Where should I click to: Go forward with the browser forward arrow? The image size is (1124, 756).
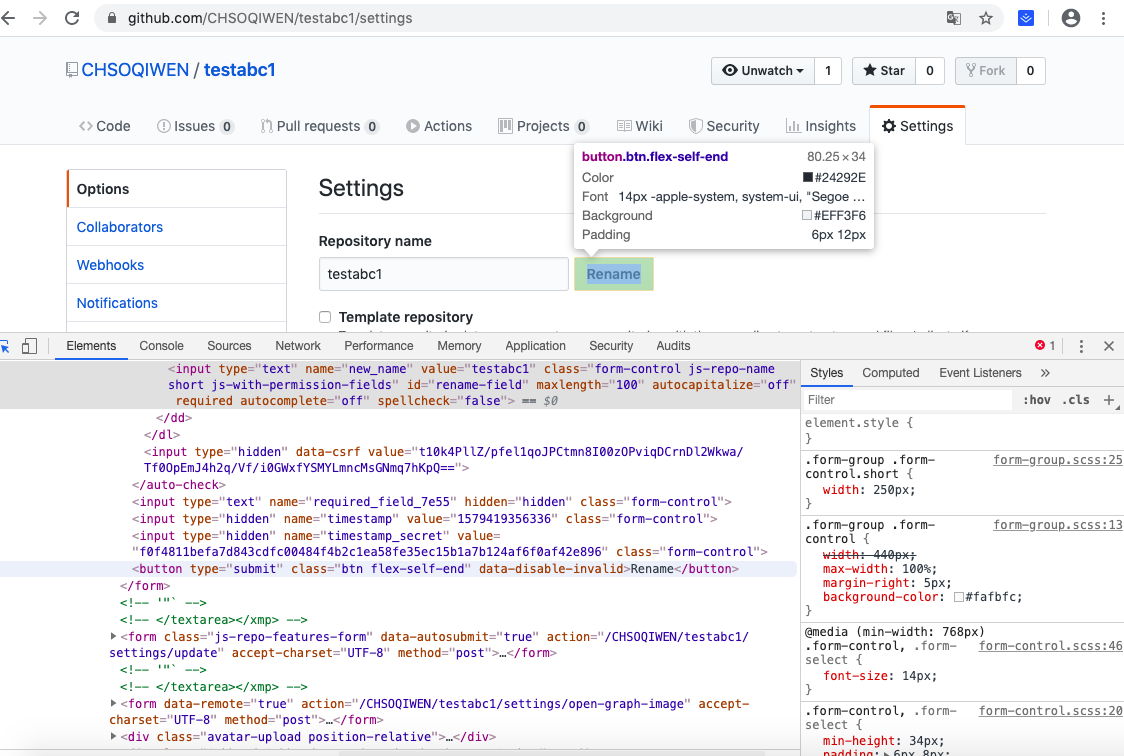[x=40, y=18]
